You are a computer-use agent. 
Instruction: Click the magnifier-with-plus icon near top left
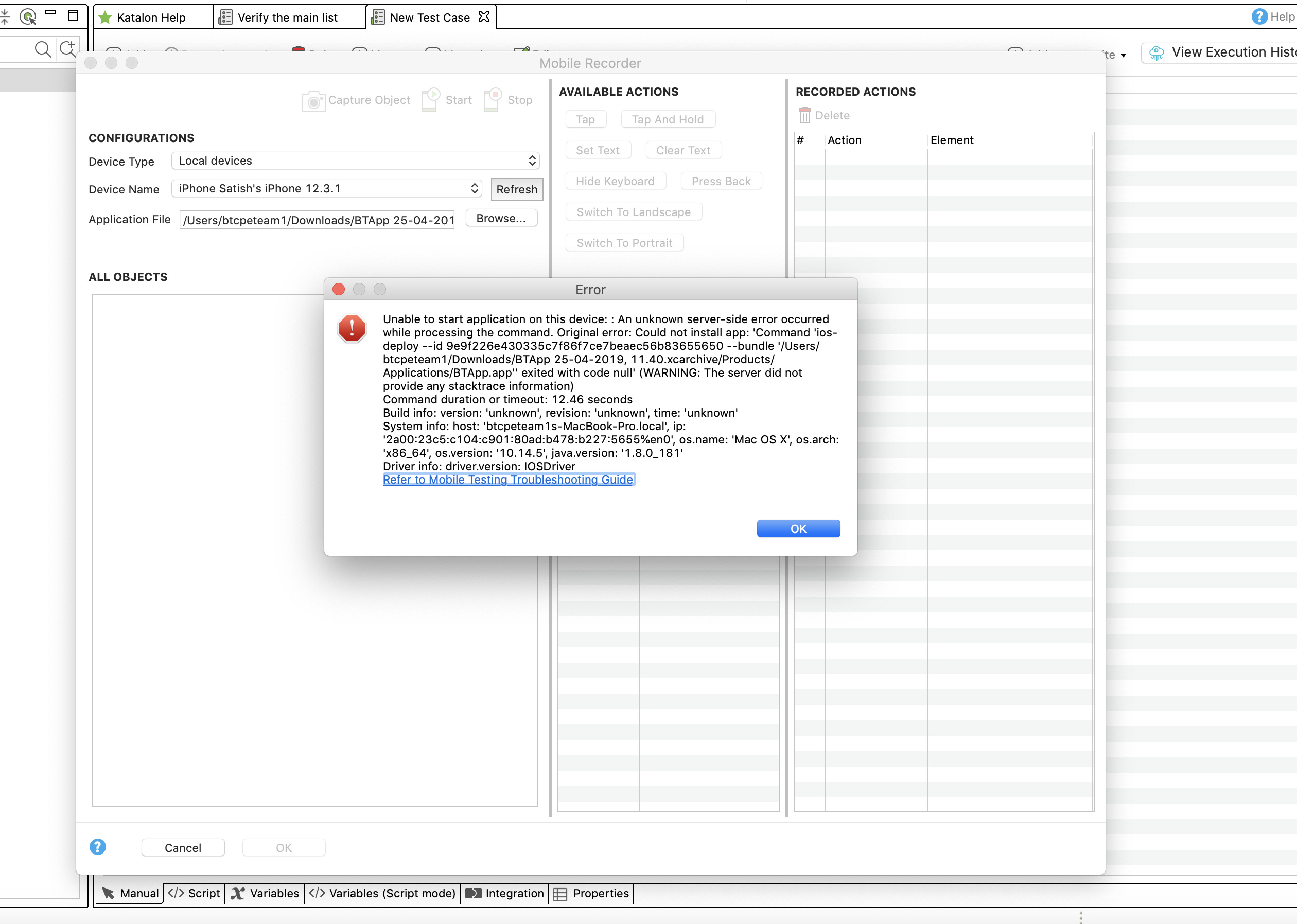[x=69, y=48]
